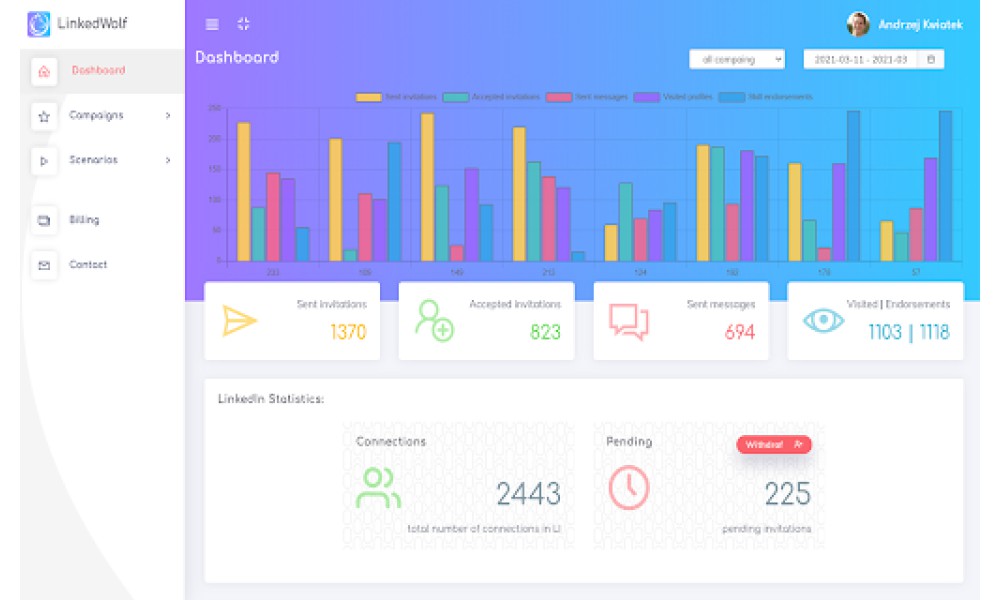Screen dimensions: 1000x600
Task: Click the Pending clock icon
Action: pos(629,488)
